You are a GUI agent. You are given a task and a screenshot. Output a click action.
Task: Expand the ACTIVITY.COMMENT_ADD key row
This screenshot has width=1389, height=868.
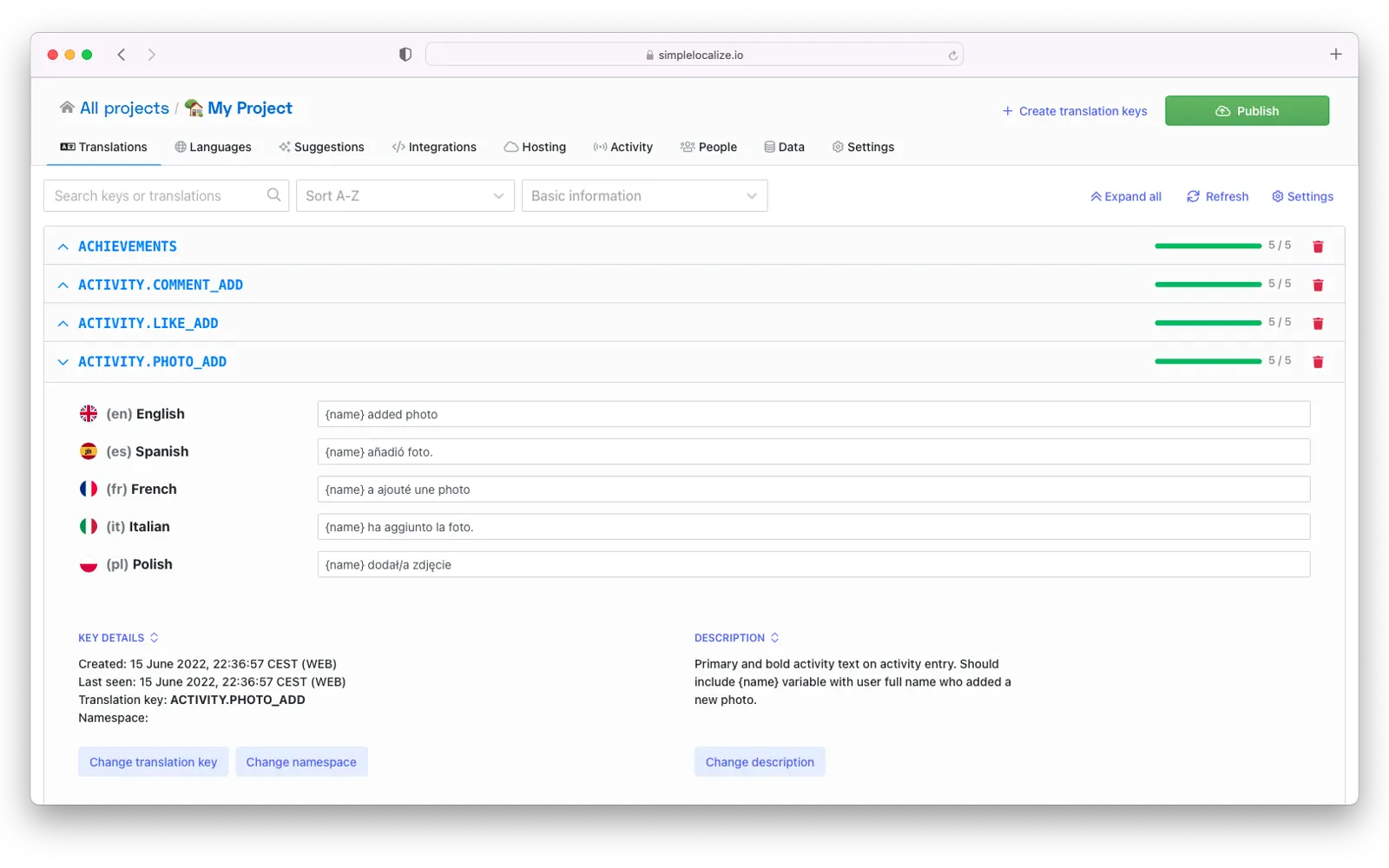pyautogui.click(x=63, y=285)
